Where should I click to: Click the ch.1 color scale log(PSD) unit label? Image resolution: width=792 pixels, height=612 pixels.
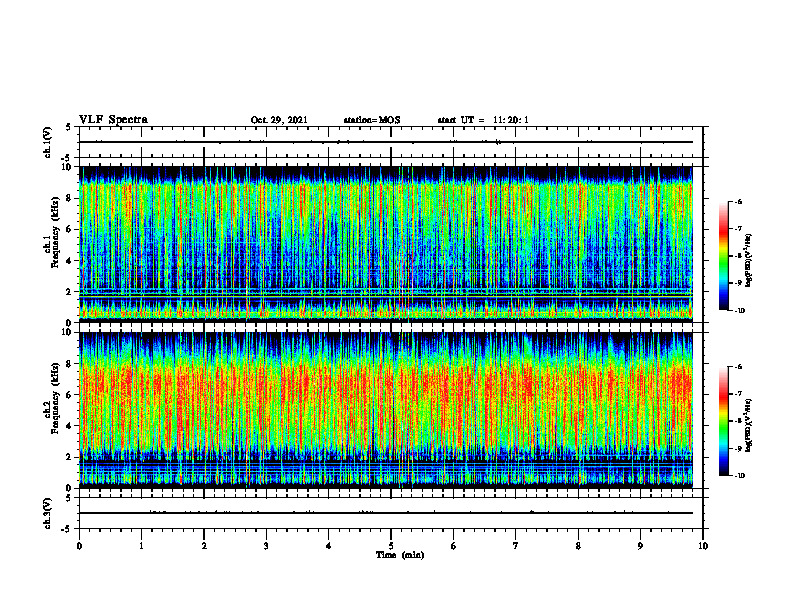(749, 260)
